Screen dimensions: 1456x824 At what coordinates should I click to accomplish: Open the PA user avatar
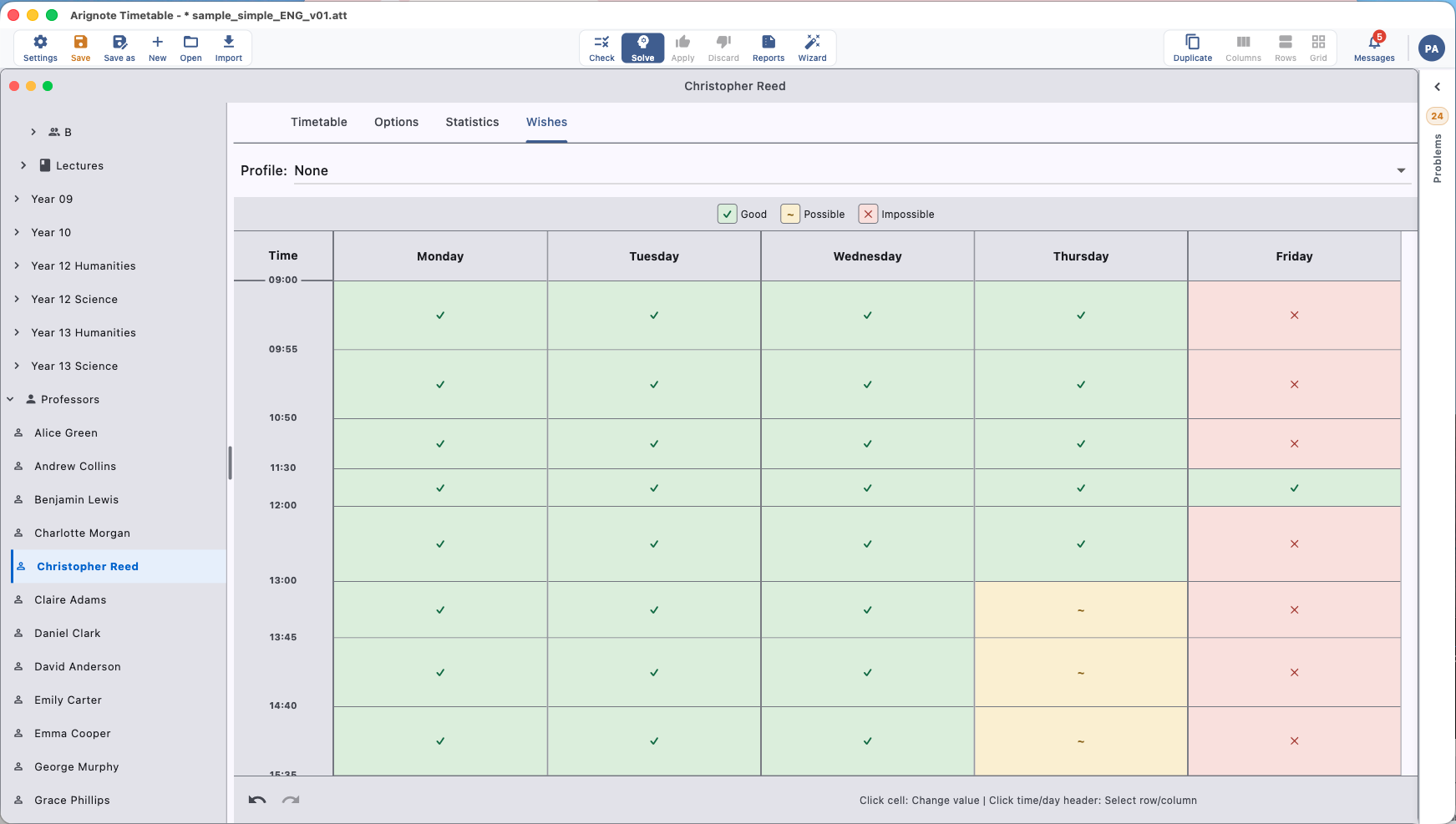[1432, 48]
